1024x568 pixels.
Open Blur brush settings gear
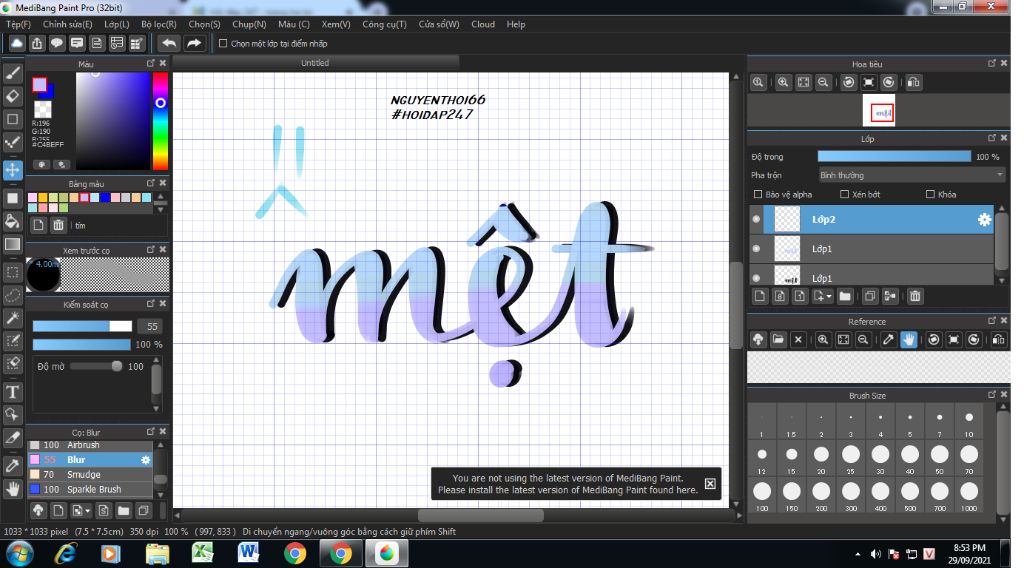pyautogui.click(x=146, y=460)
